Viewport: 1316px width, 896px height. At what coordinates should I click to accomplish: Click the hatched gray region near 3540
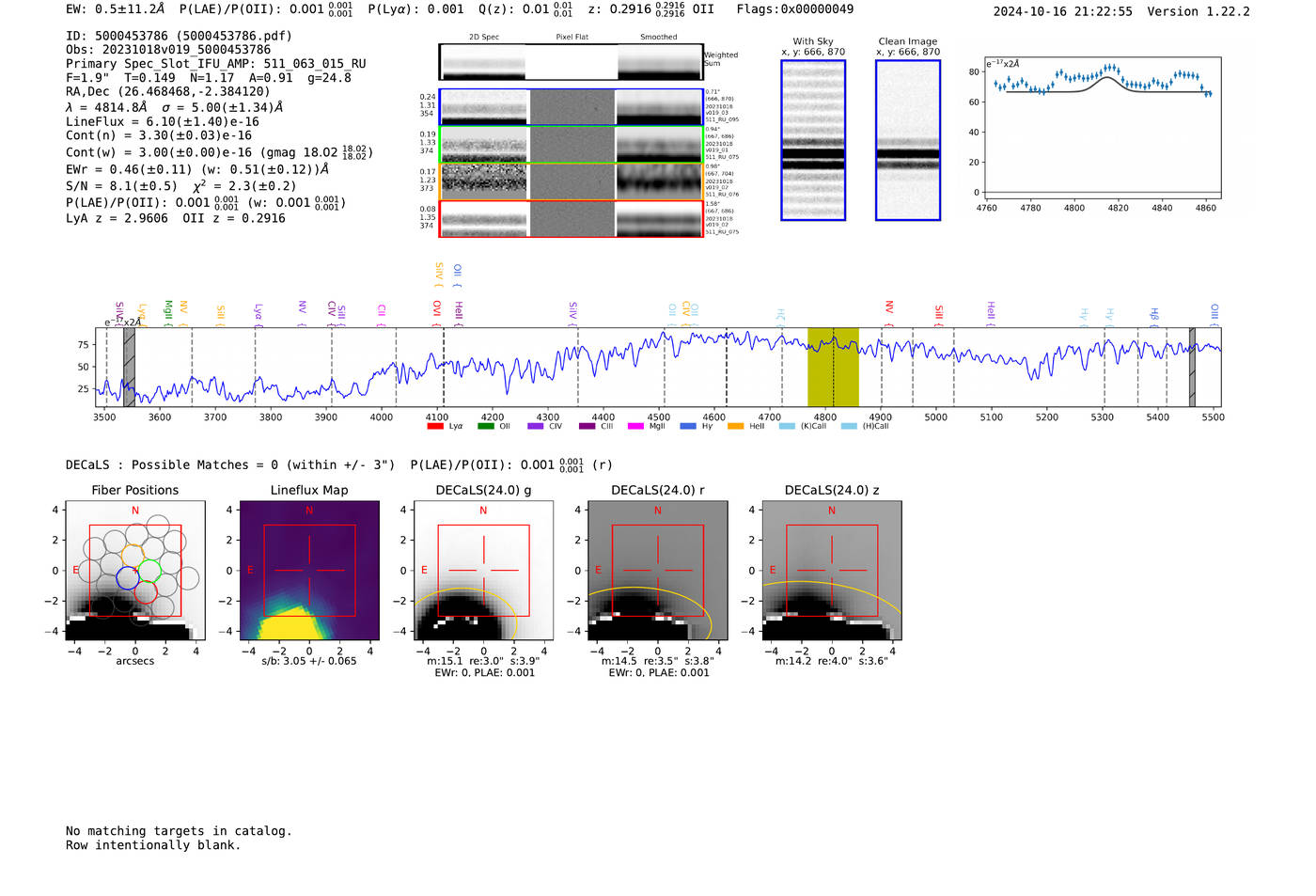point(130,367)
